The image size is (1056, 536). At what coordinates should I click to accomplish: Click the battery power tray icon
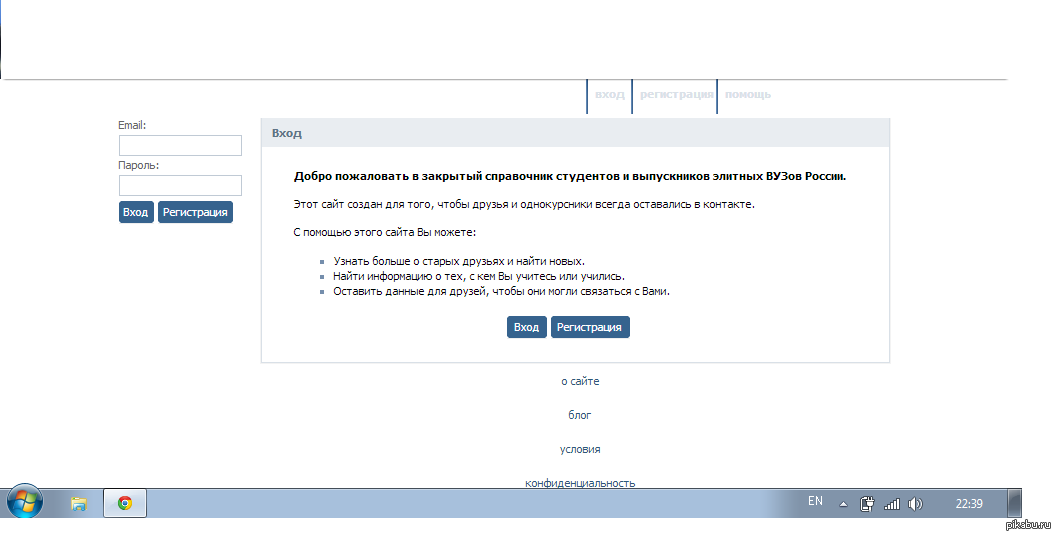pos(868,503)
